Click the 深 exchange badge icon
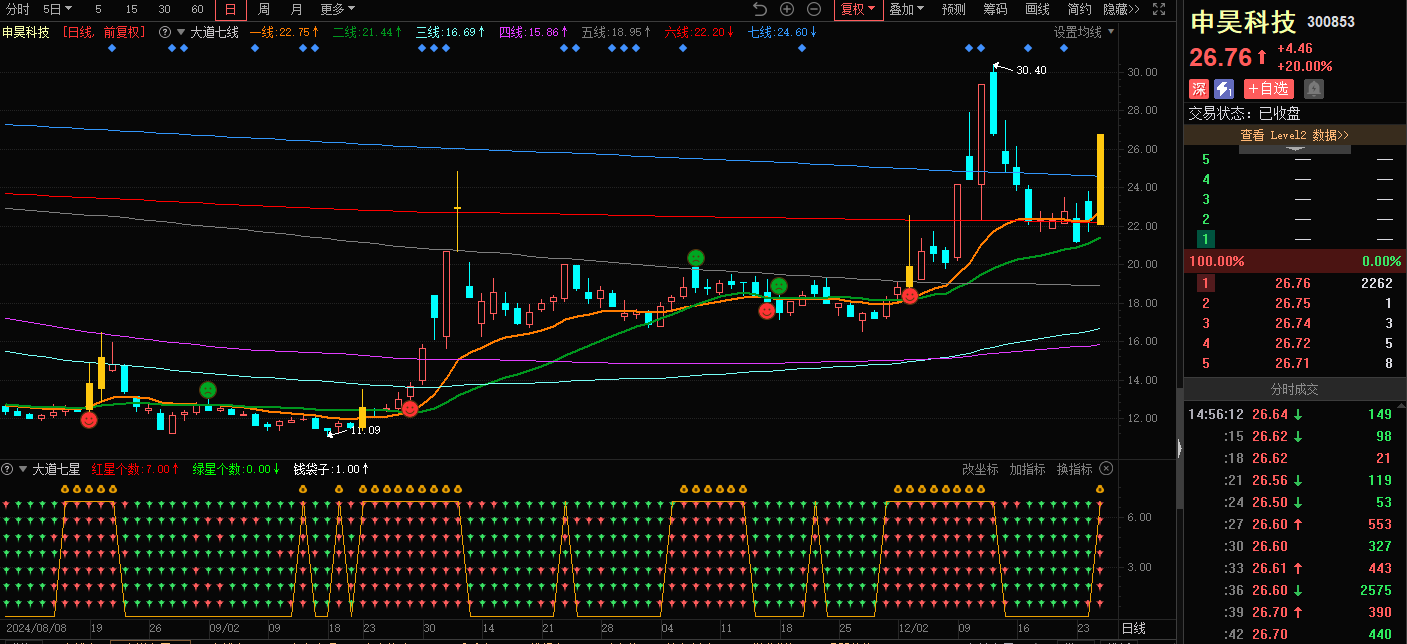 point(1198,89)
